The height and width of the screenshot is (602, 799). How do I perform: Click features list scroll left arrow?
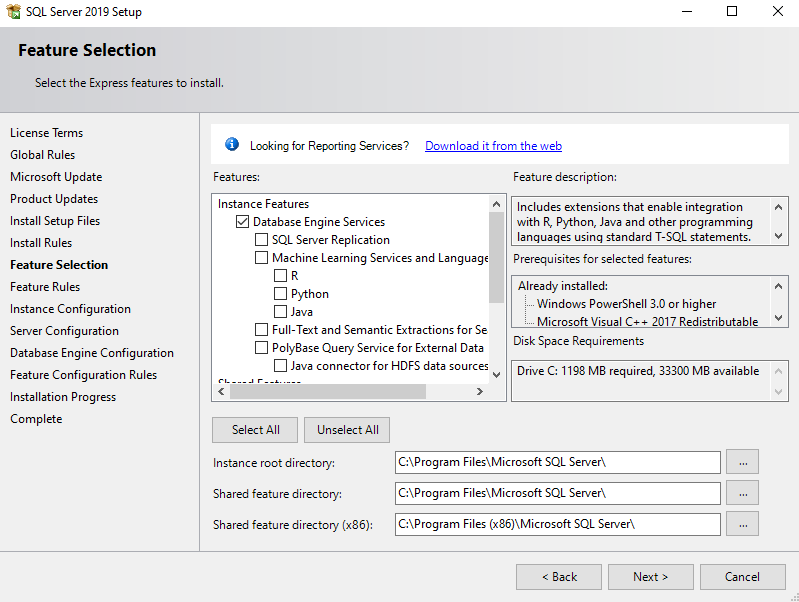(221, 391)
